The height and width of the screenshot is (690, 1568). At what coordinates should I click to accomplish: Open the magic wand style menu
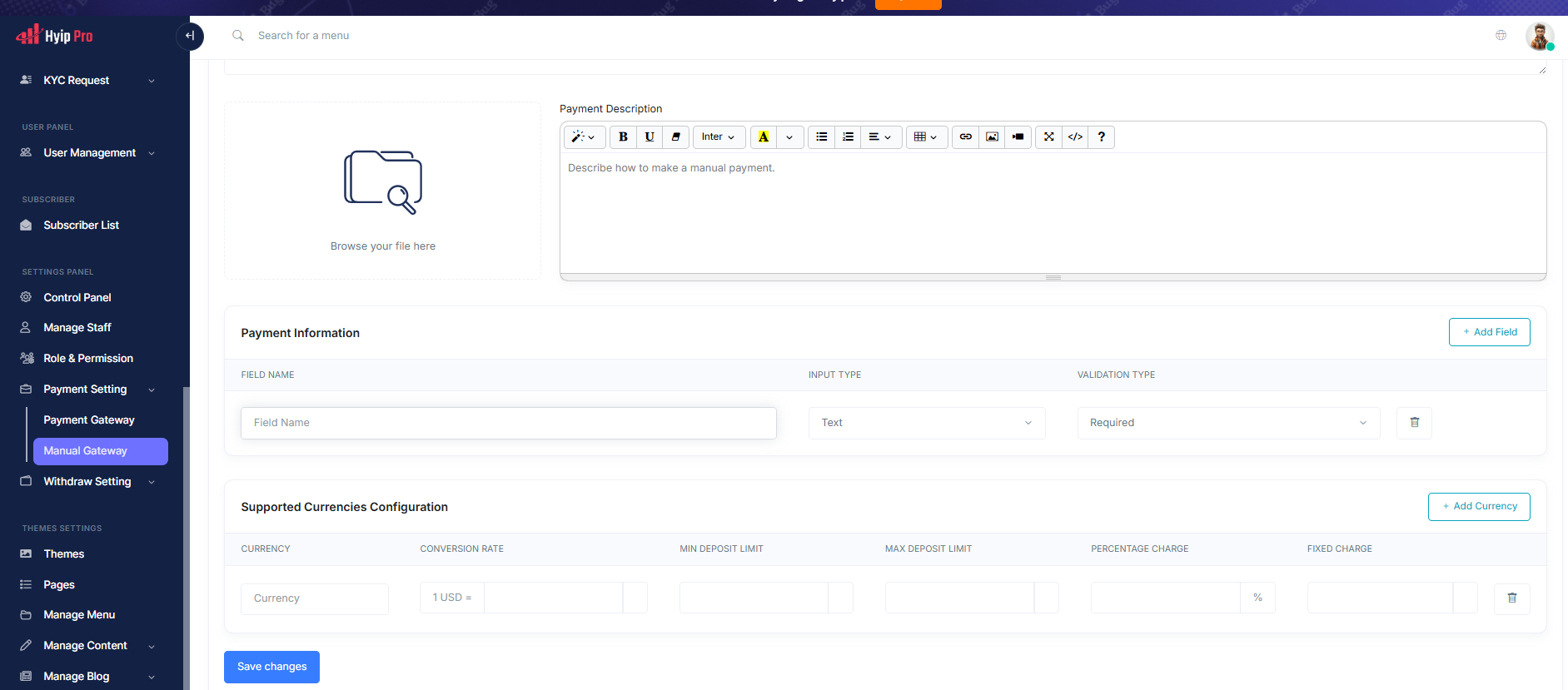[x=584, y=137]
